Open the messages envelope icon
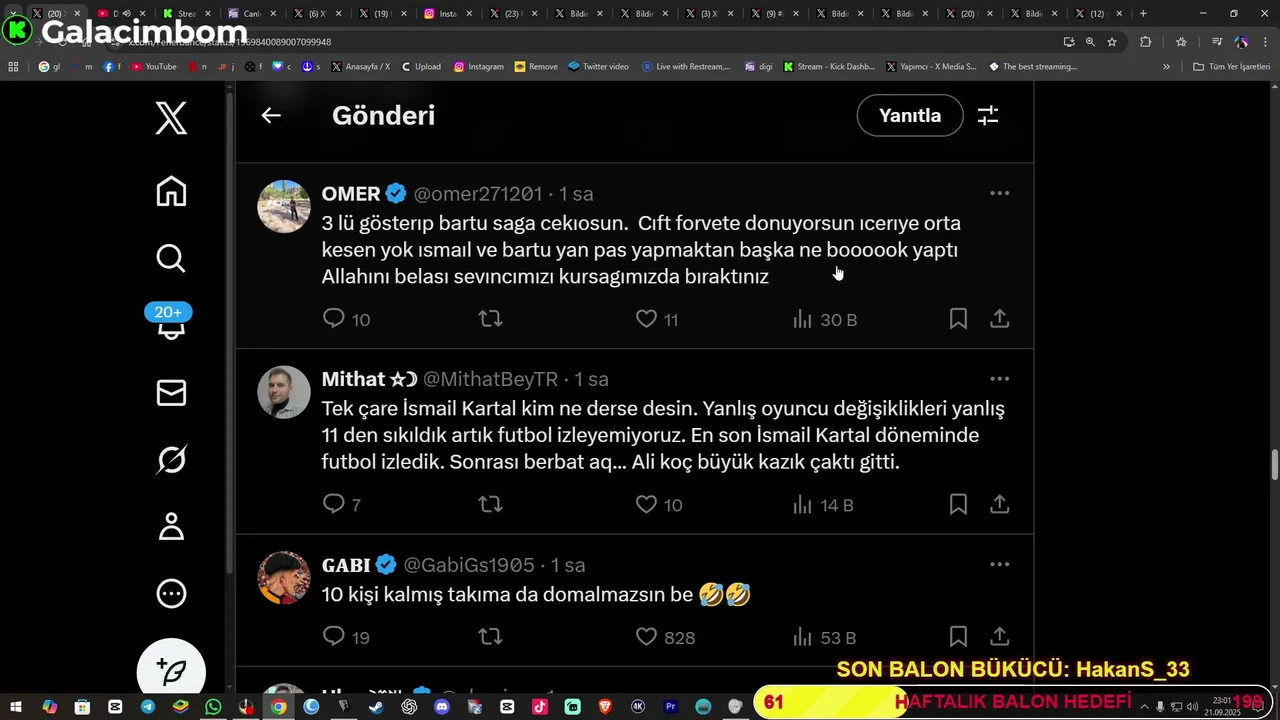Image resolution: width=1280 pixels, height=720 pixels. pyautogui.click(x=171, y=392)
